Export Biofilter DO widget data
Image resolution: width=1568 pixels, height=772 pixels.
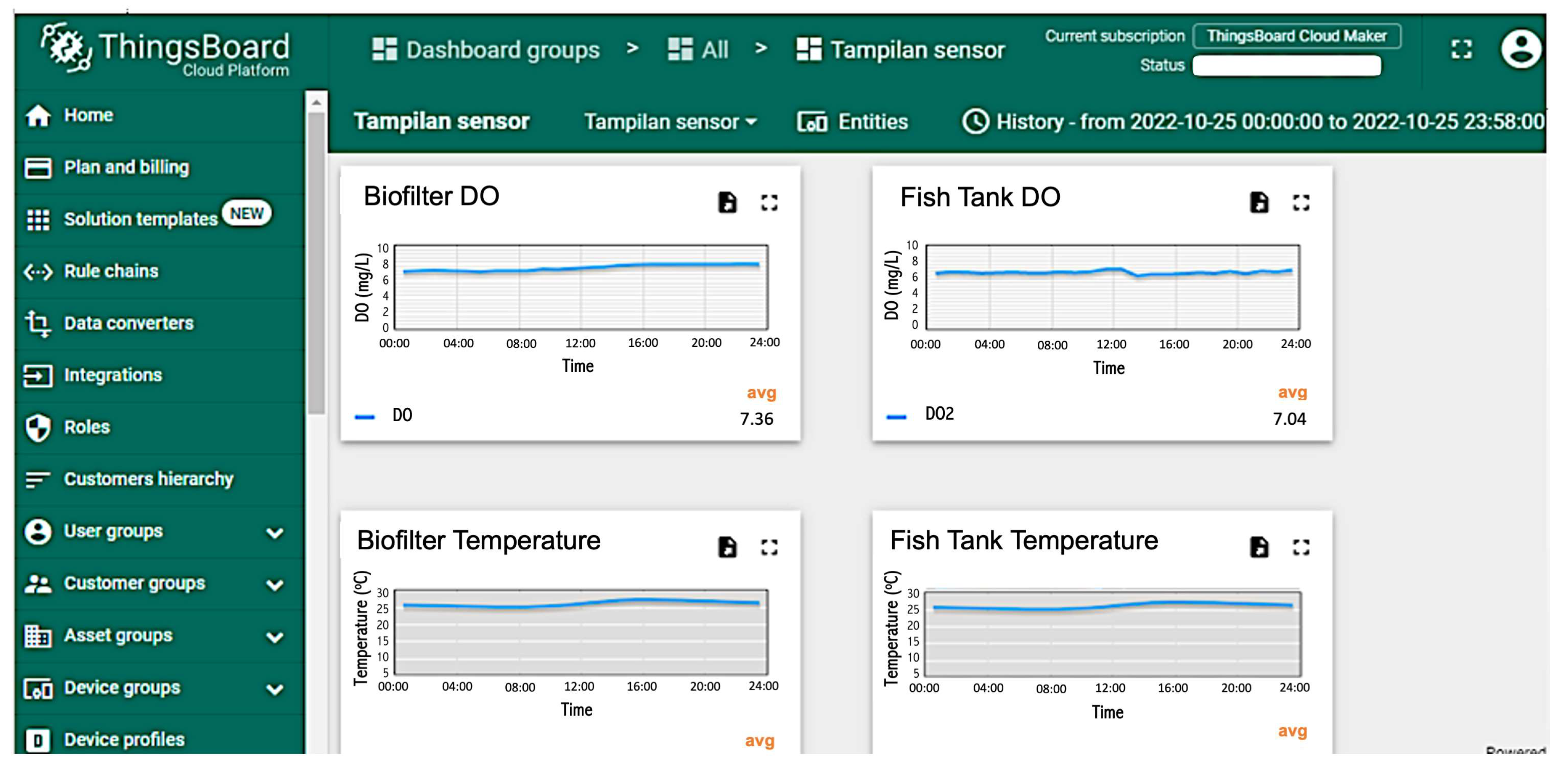pos(727,202)
